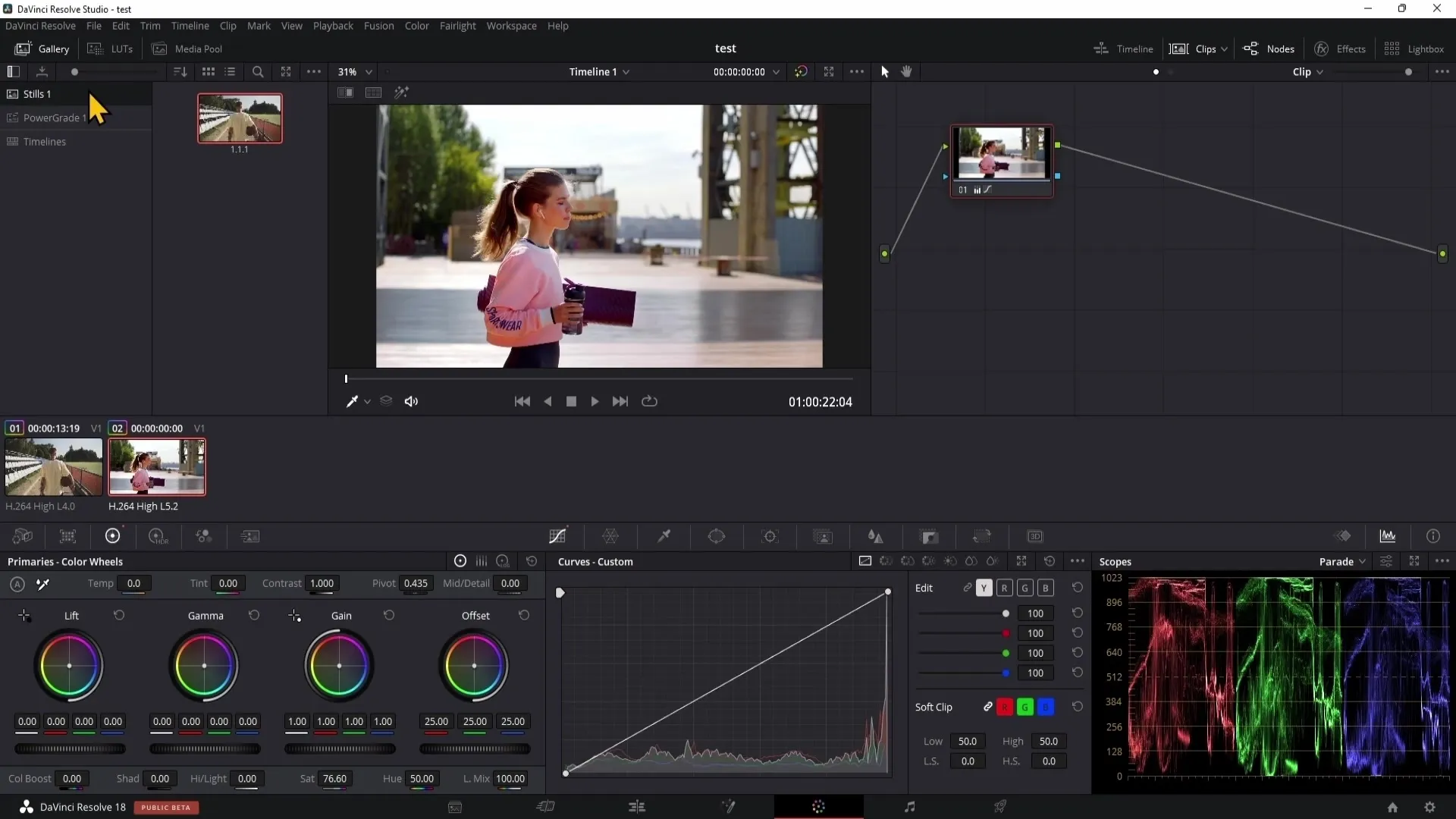
Task: Select the hand pan tool in node editor
Action: [x=906, y=71]
